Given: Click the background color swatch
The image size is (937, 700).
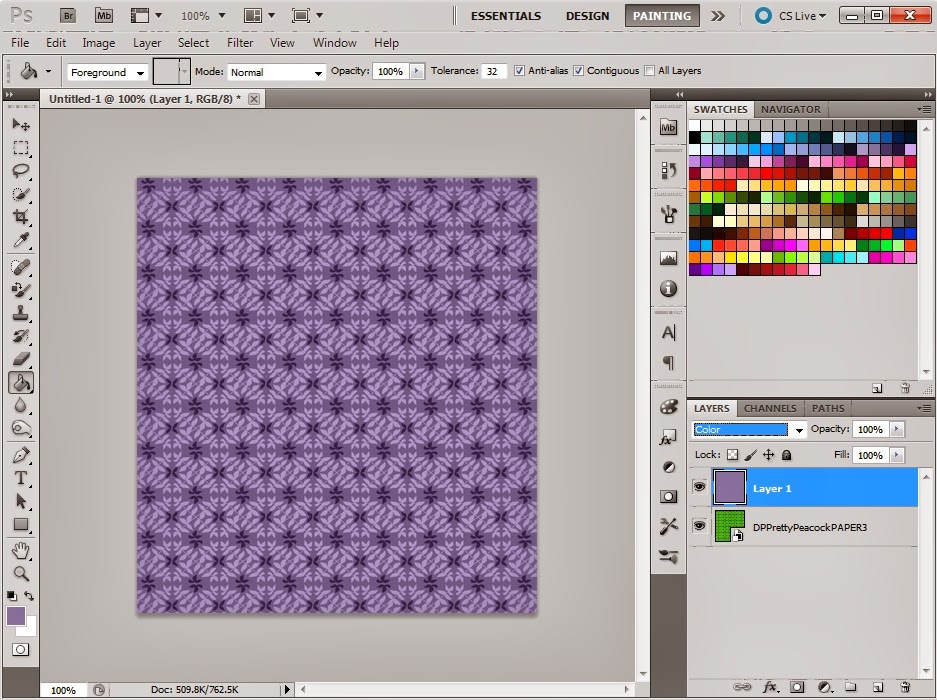Looking at the screenshot, I should (x=30, y=629).
